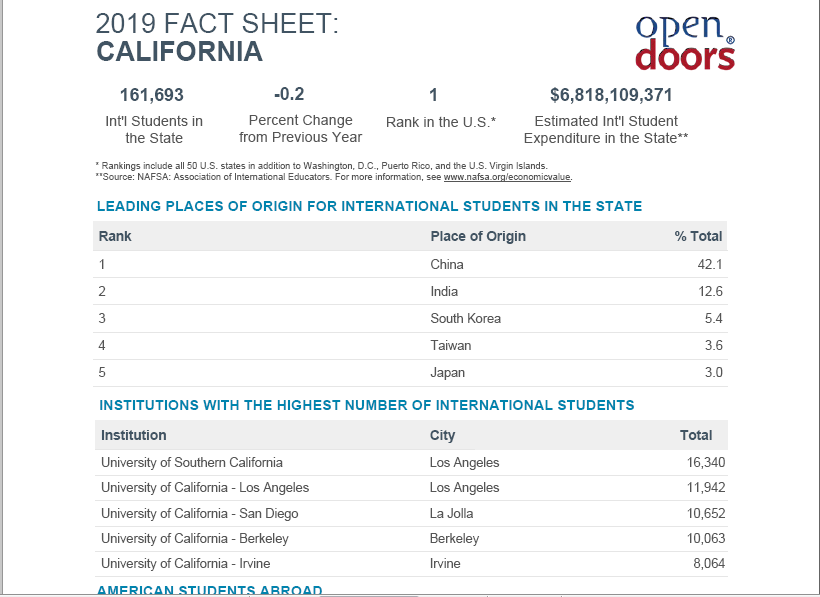The width and height of the screenshot is (820, 597).
Task: Click the % Total column header
Action: pyautogui.click(x=698, y=236)
